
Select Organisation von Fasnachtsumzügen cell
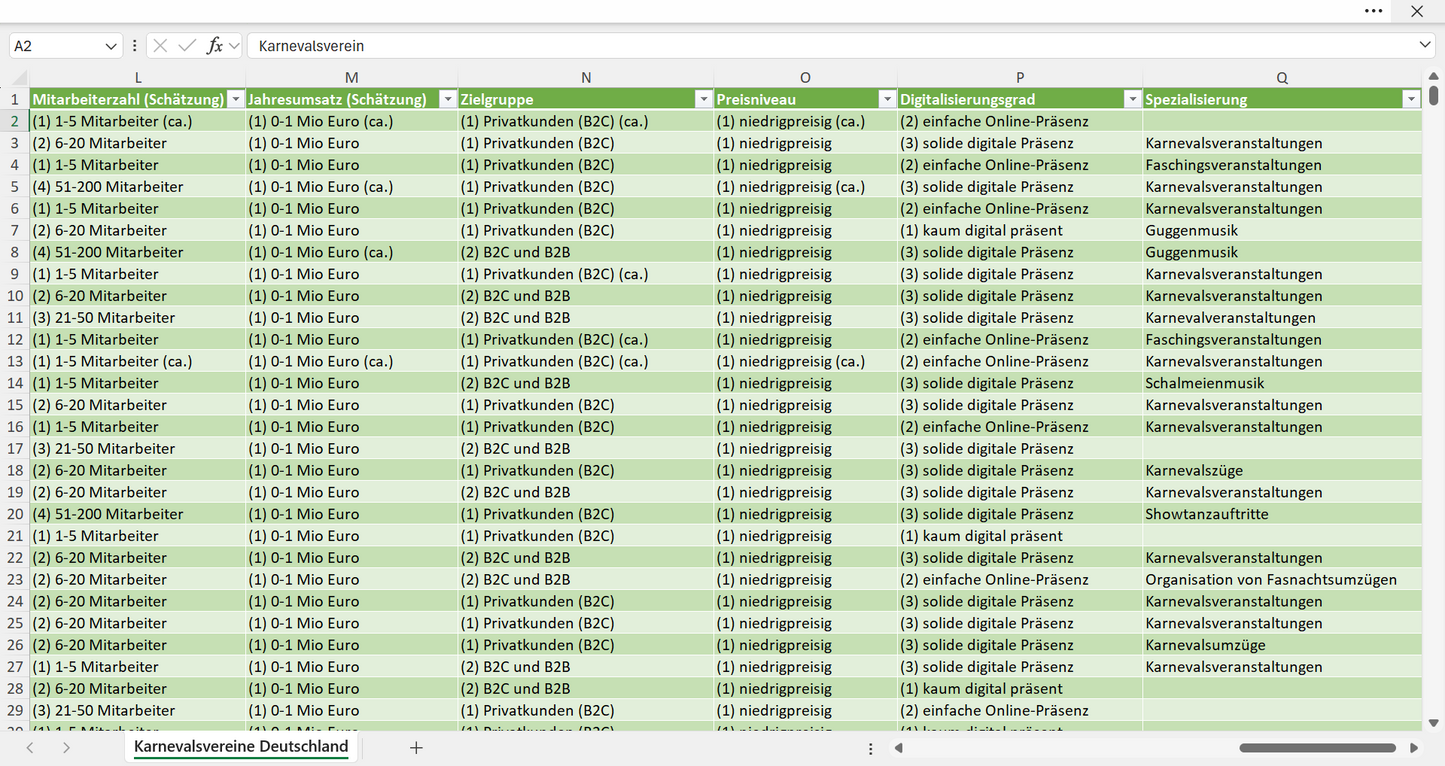click(1282, 579)
